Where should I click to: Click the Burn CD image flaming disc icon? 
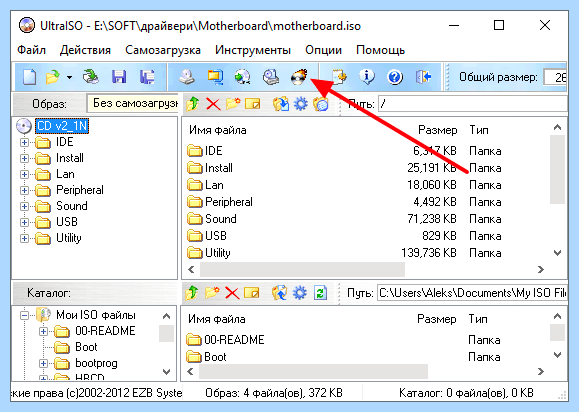pos(299,77)
